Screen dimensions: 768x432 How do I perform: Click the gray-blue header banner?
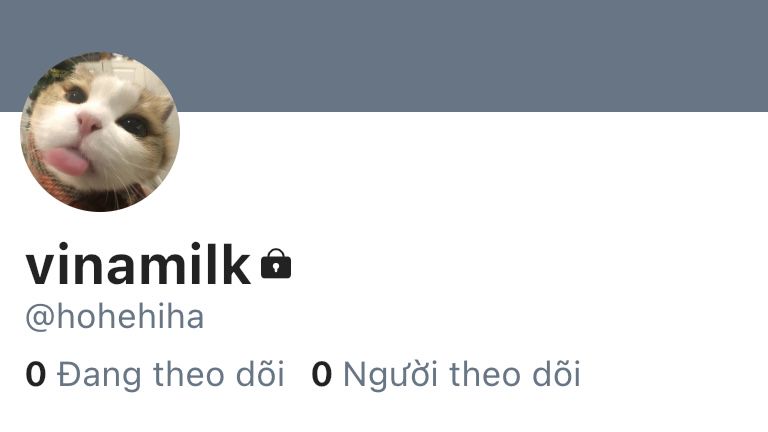point(384,56)
